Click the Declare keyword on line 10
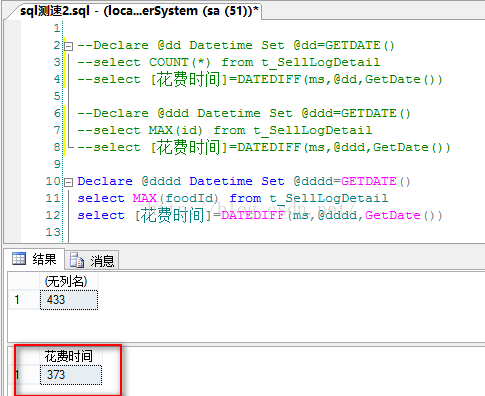The width and height of the screenshot is (485, 396). coord(105,181)
